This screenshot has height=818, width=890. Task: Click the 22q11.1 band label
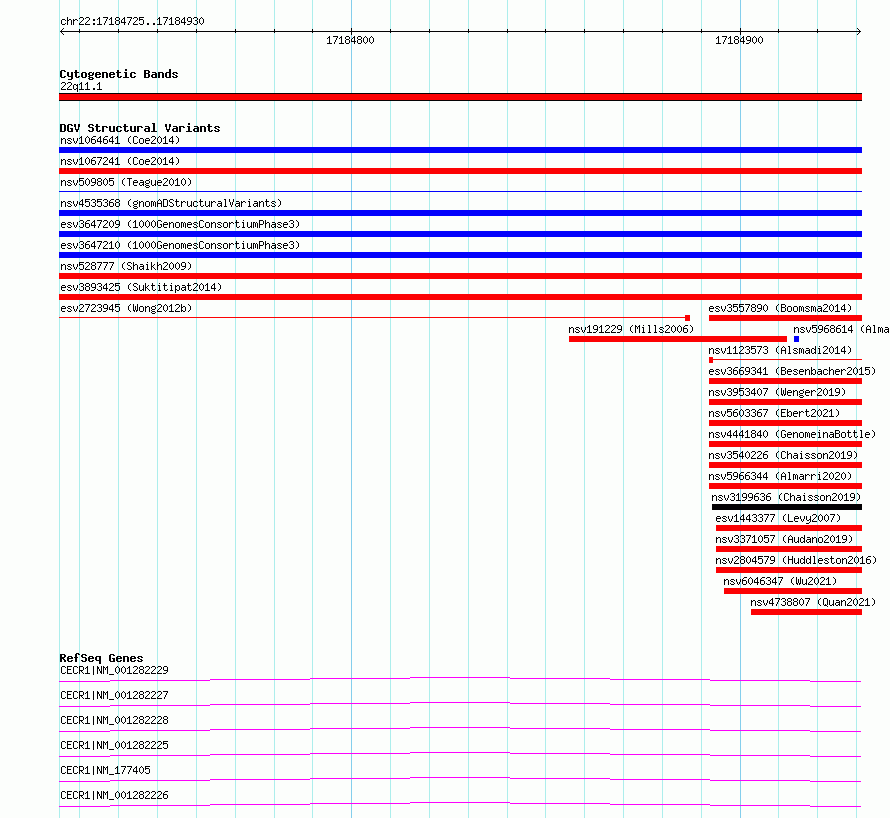(x=81, y=86)
